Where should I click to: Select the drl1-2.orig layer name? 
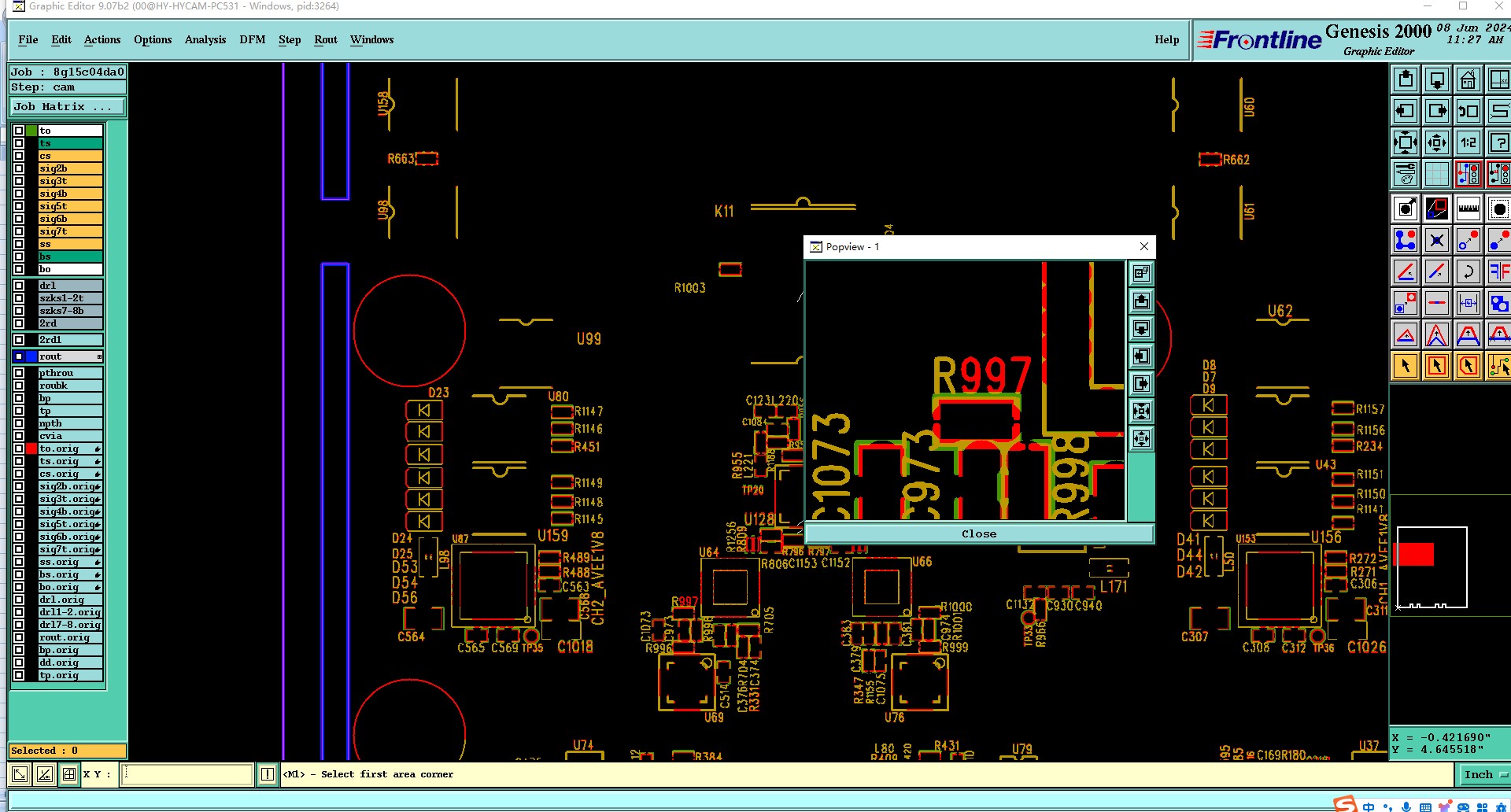pos(70,612)
